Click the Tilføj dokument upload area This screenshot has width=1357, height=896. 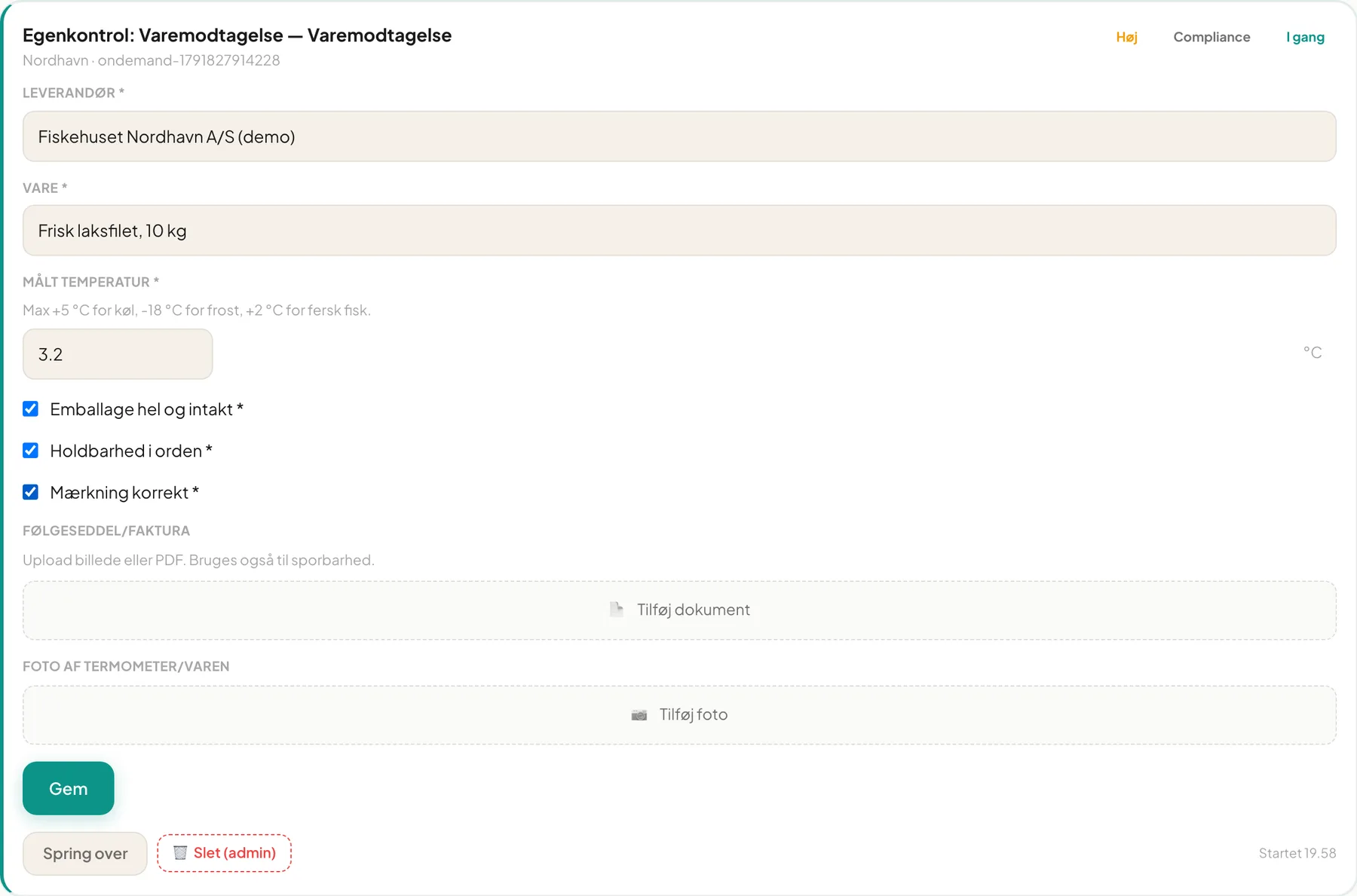coord(679,610)
